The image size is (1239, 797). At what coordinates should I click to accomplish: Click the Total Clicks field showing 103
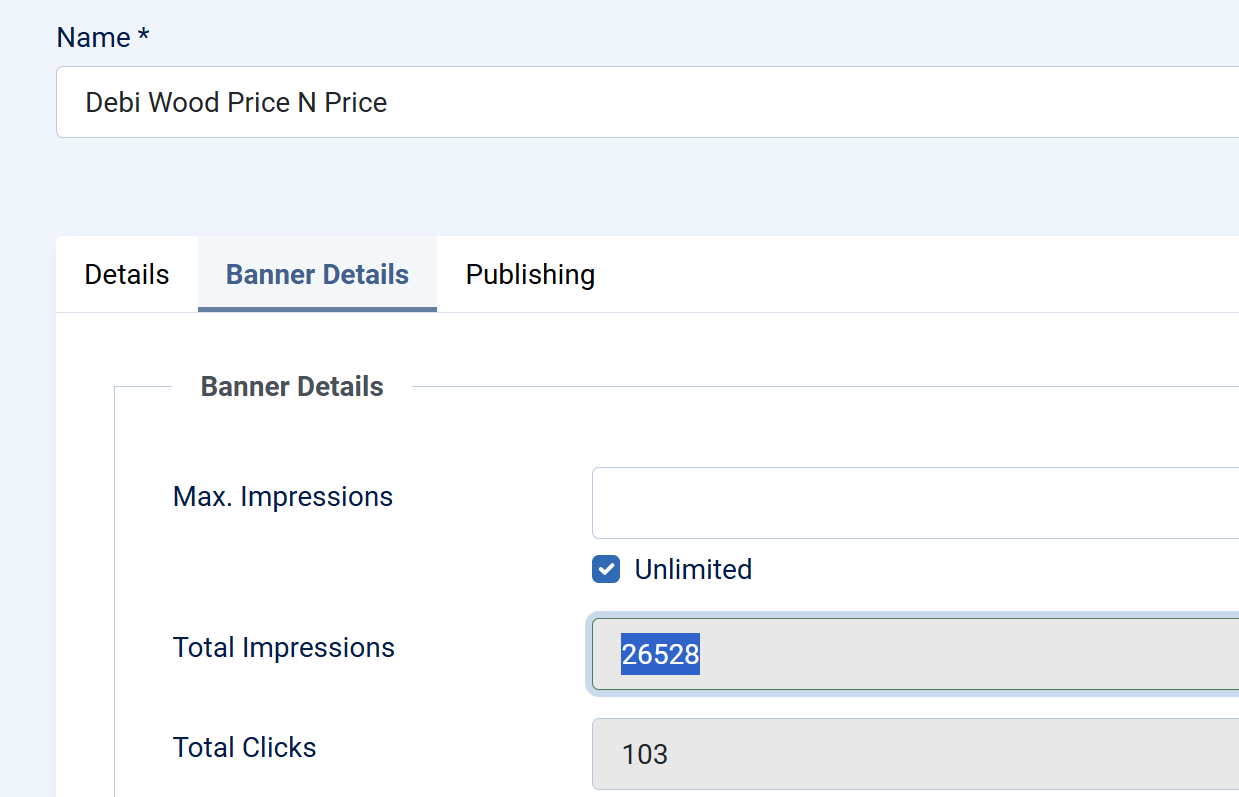click(915, 754)
